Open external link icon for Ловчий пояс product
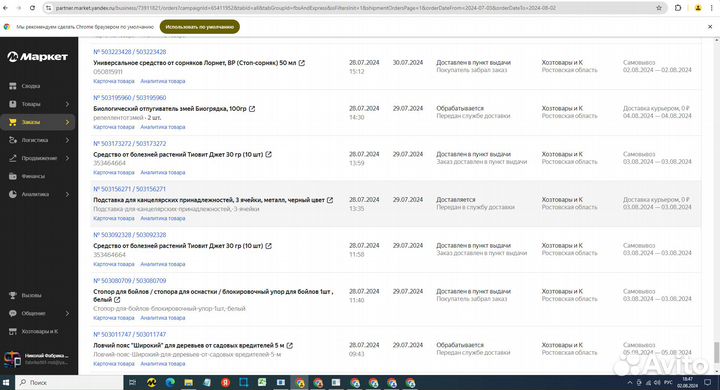Viewport: 720px width, 390px height. click(290, 345)
